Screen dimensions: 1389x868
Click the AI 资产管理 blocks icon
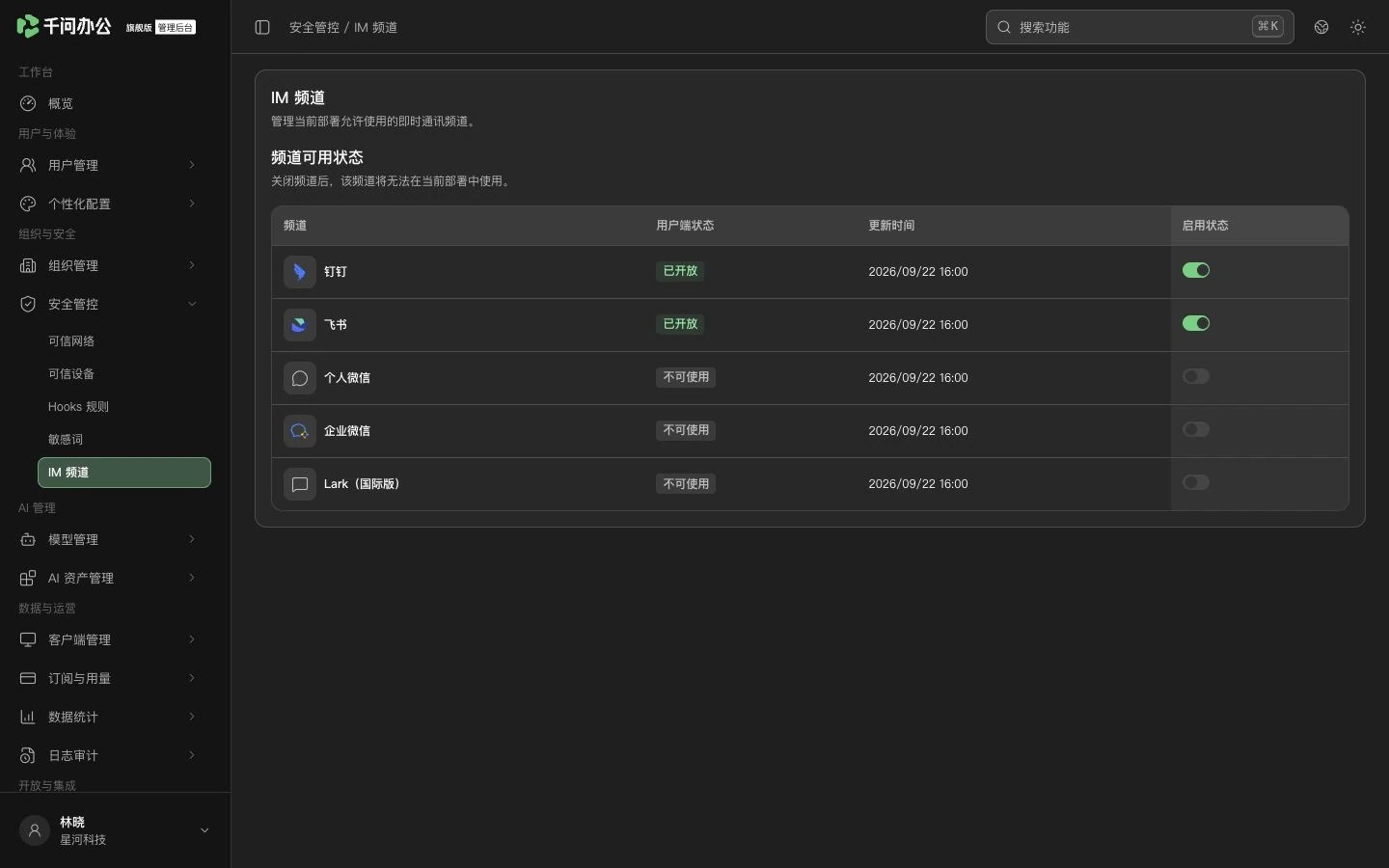(28, 578)
